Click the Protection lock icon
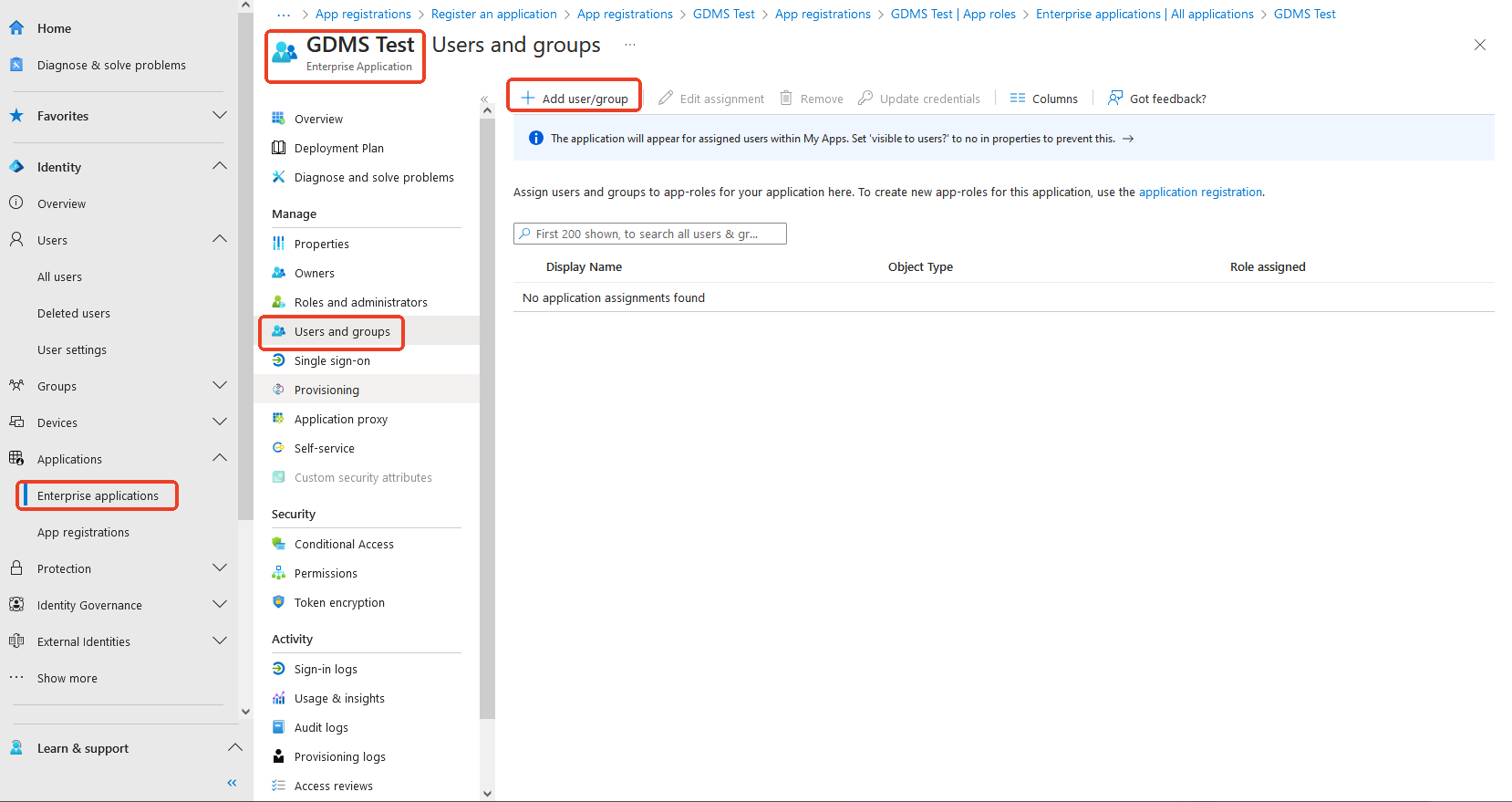The width and height of the screenshot is (1512, 802). point(16,568)
